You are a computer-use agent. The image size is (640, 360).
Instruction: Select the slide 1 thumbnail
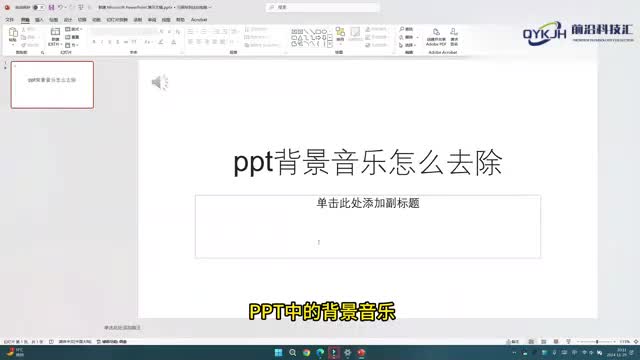point(52,85)
